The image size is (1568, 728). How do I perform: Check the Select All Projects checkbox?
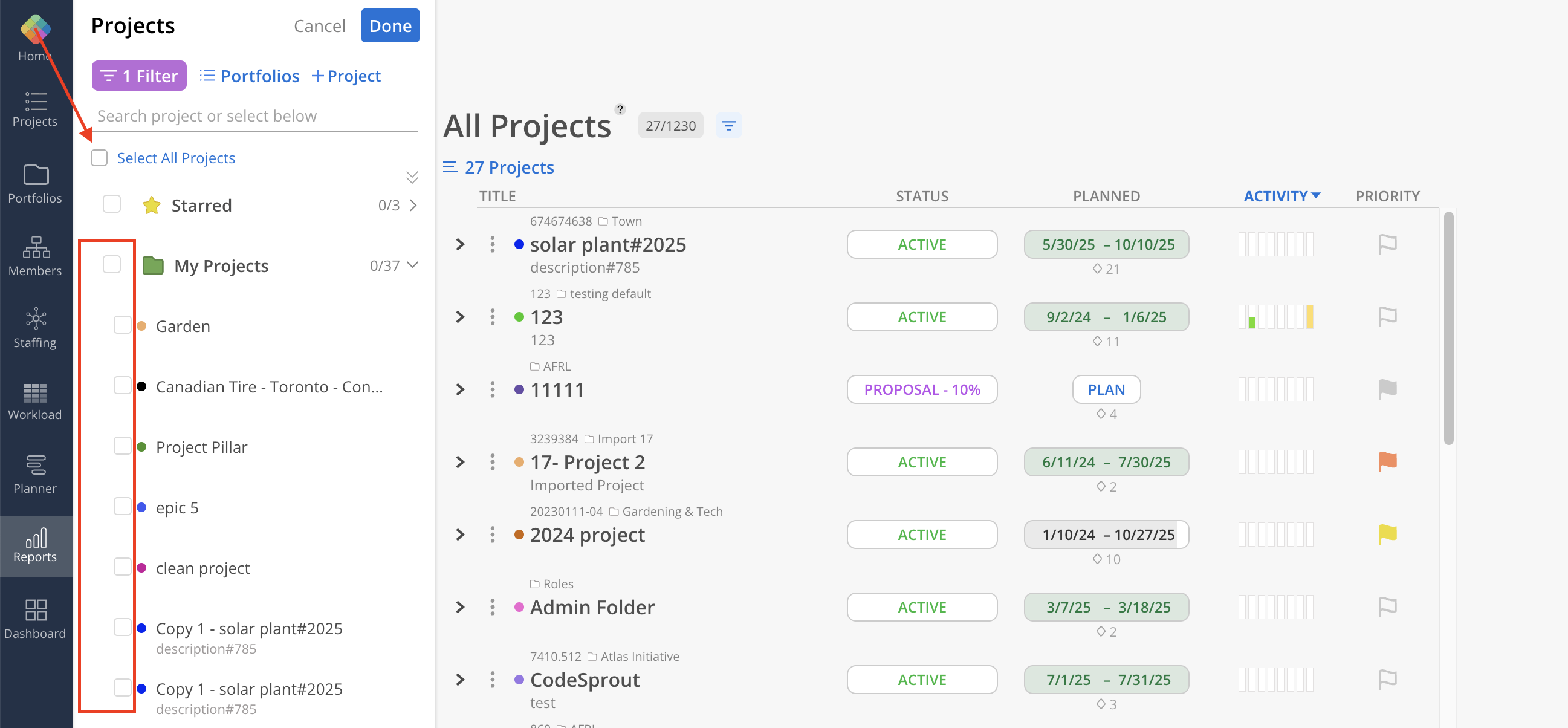(x=99, y=158)
